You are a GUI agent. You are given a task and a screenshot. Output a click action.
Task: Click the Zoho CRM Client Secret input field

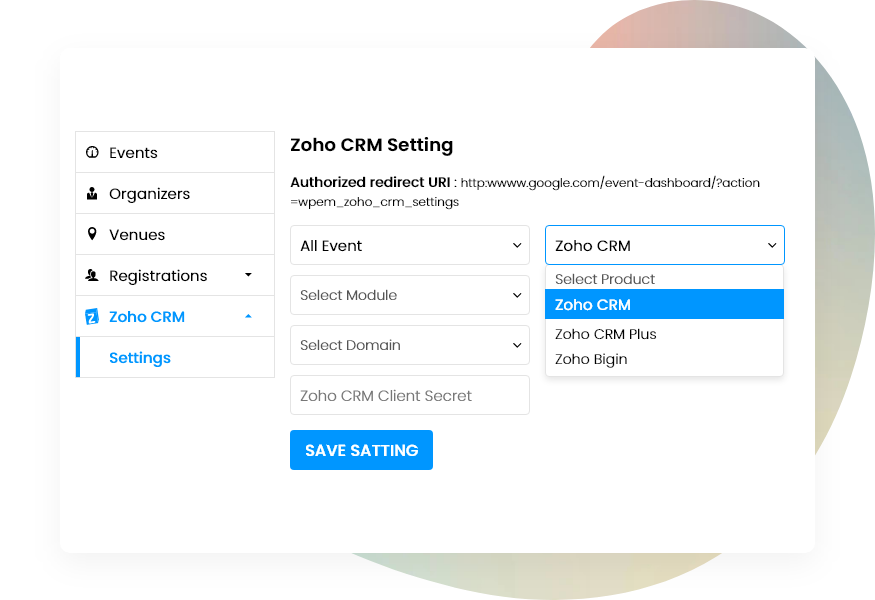(x=409, y=395)
